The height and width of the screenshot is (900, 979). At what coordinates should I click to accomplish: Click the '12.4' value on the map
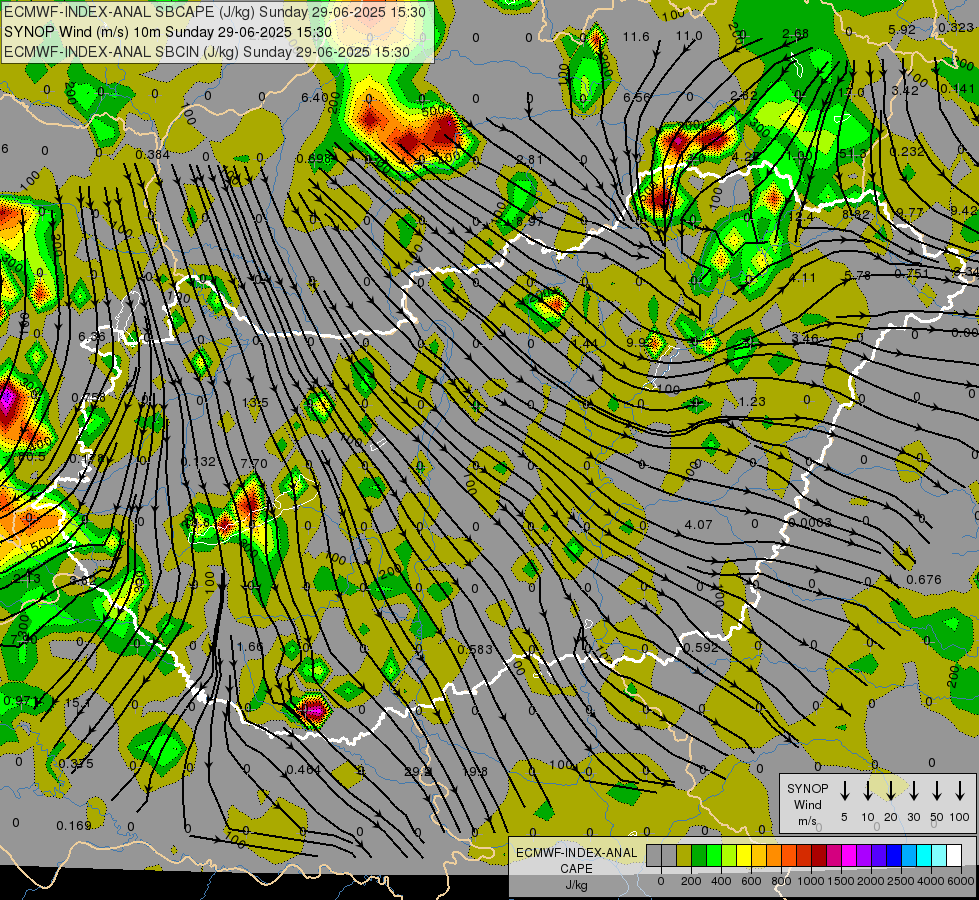(x=801, y=216)
